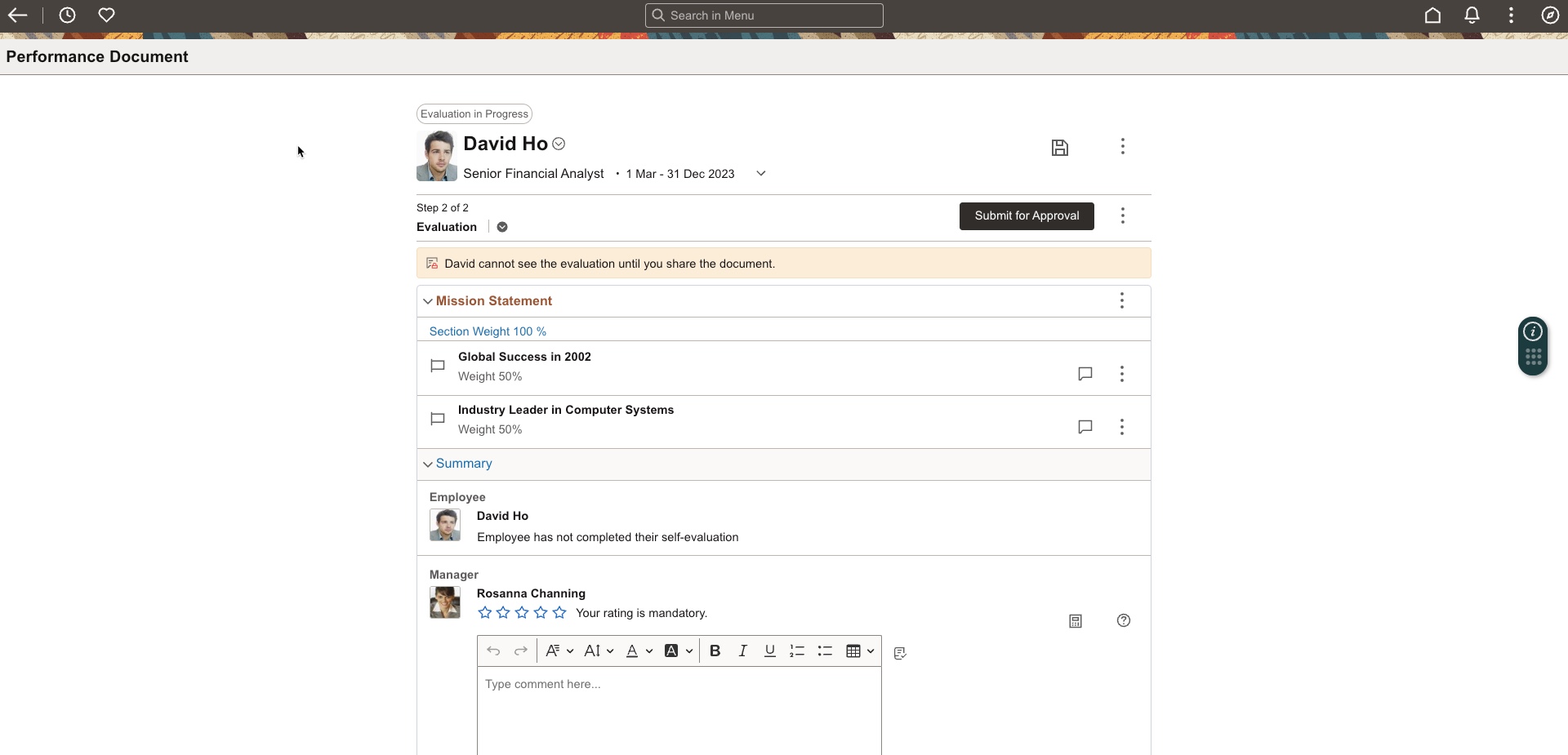
Task: Click Submit for Approval button
Action: (x=1027, y=216)
